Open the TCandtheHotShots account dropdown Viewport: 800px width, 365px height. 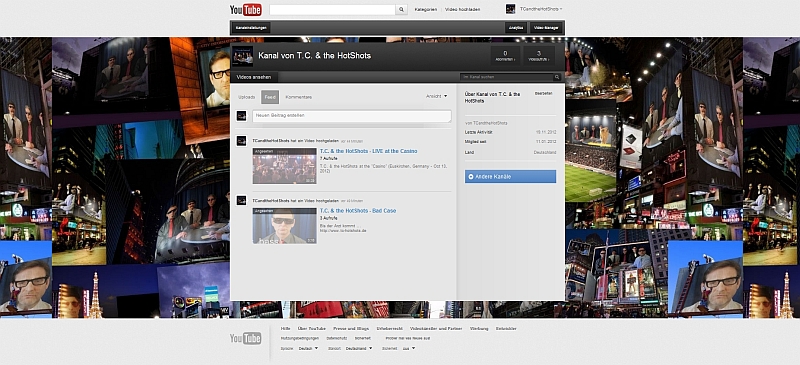[x=541, y=9]
